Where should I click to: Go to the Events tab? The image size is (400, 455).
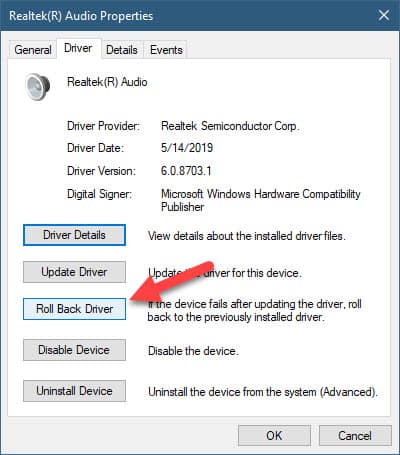pyautogui.click(x=166, y=50)
